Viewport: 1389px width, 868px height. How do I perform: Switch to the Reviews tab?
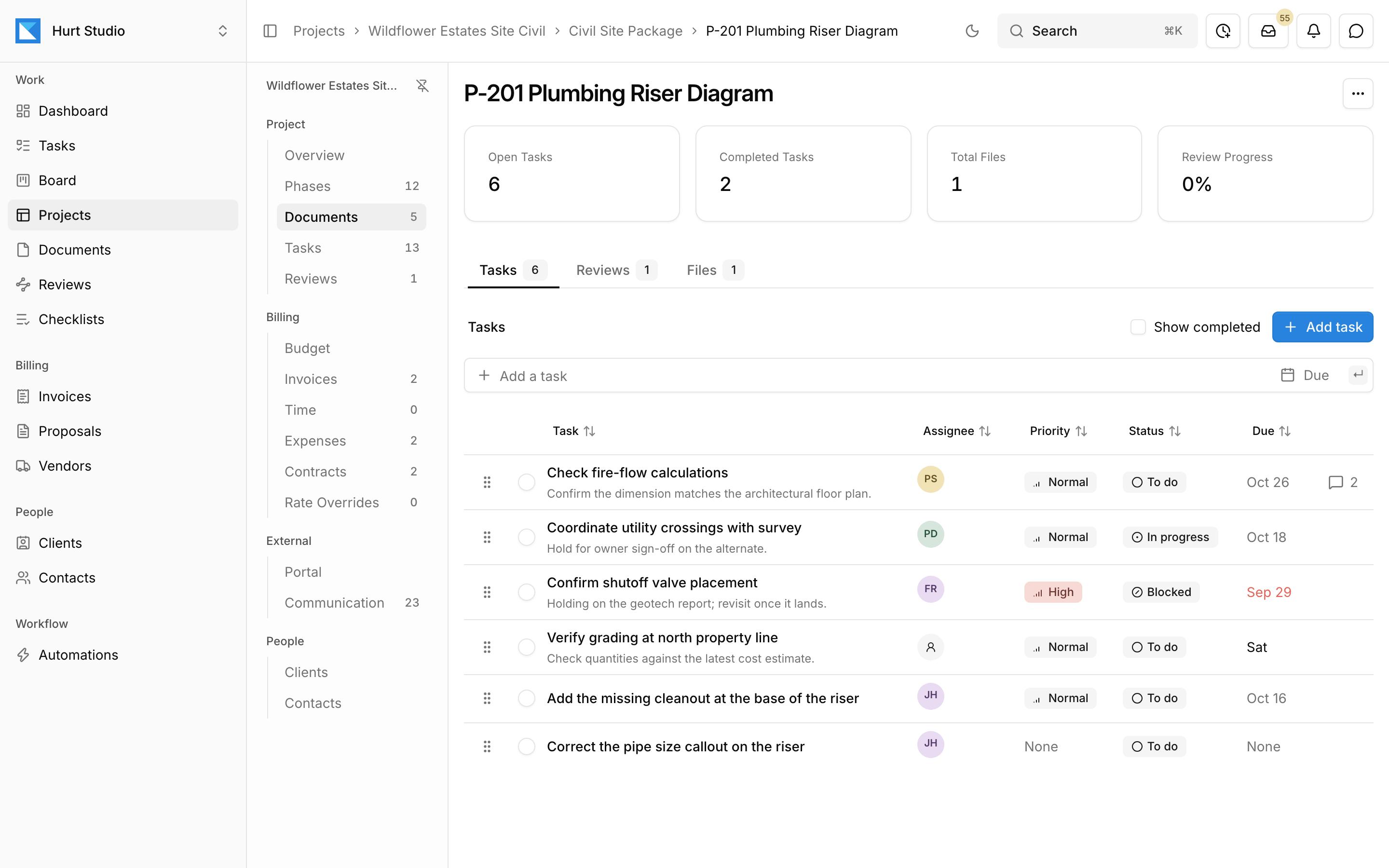(x=616, y=270)
